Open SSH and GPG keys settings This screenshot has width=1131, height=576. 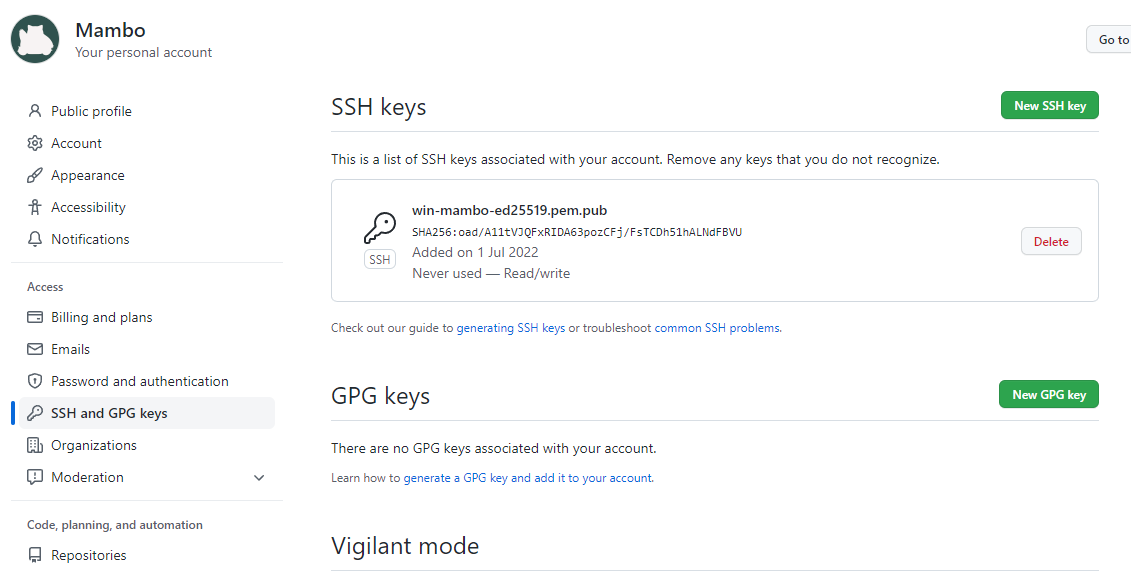pos(109,413)
